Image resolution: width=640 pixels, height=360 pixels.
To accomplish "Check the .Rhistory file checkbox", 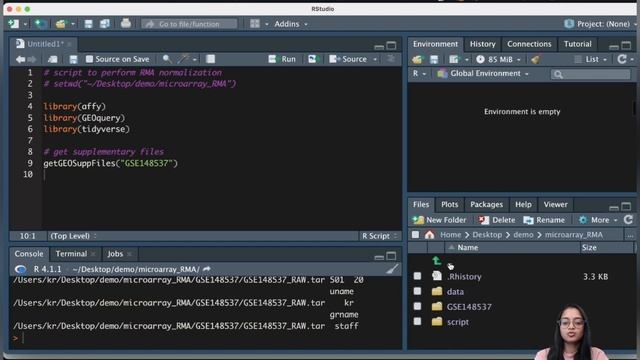I will point(417,276).
